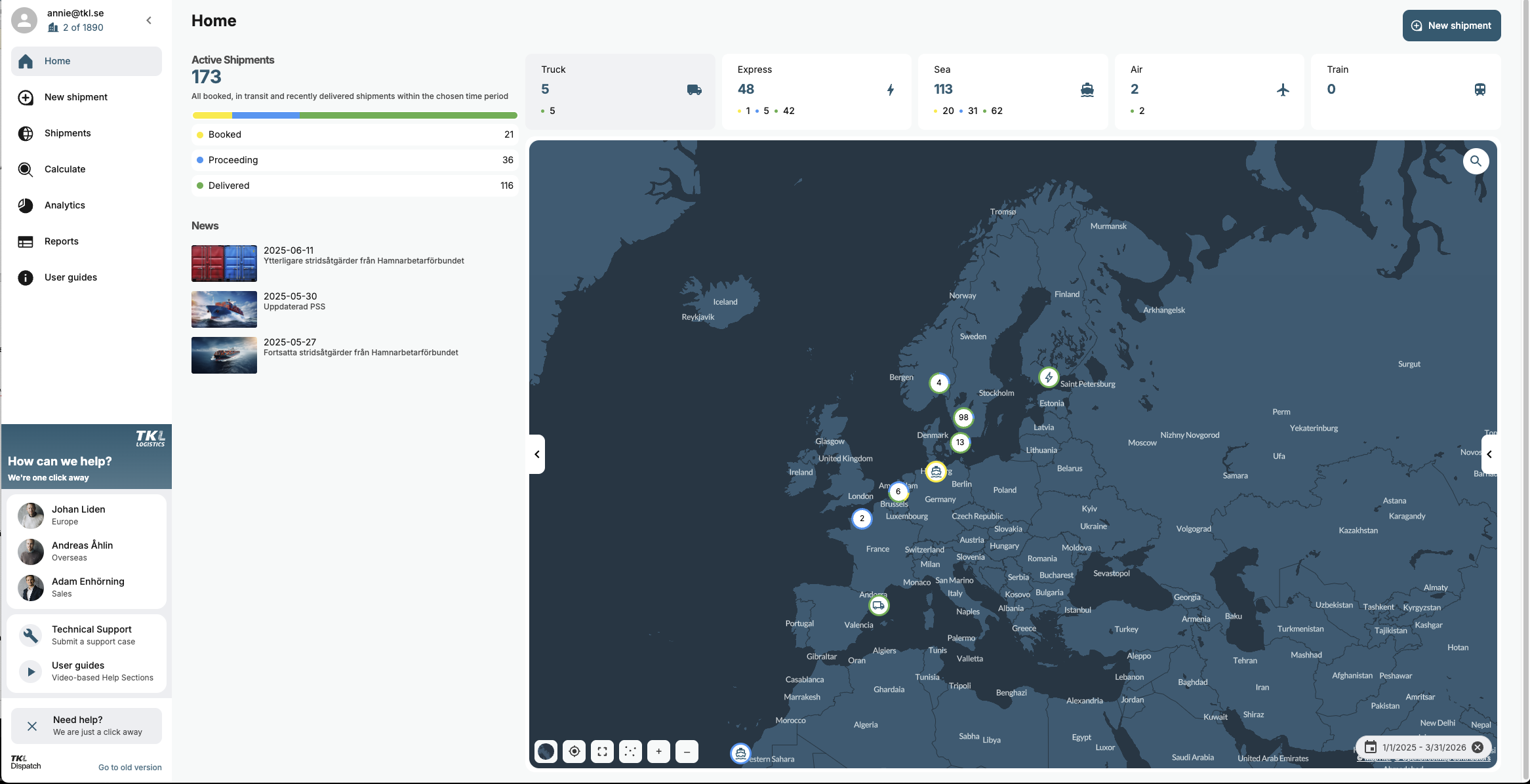
Task: Expand the map's right edge panel arrow
Action: pyautogui.click(x=1489, y=454)
